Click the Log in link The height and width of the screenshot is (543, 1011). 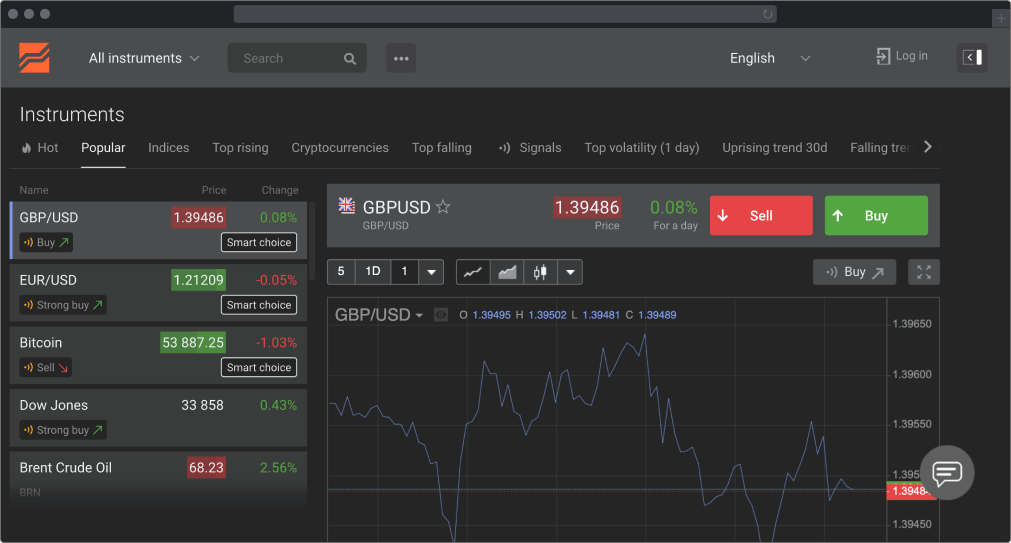coord(901,56)
